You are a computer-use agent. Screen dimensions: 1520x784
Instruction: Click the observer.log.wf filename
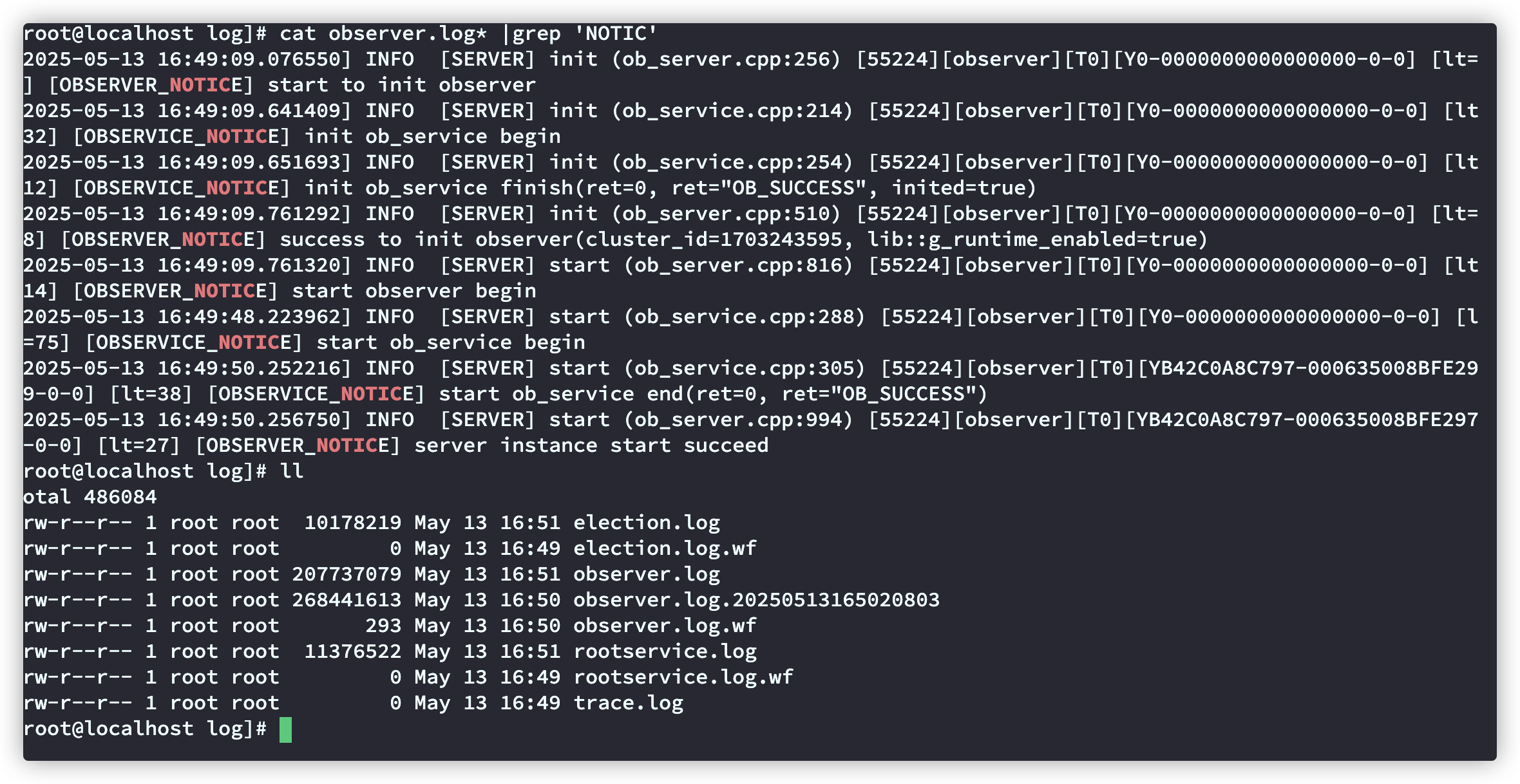tap(665, 626)
